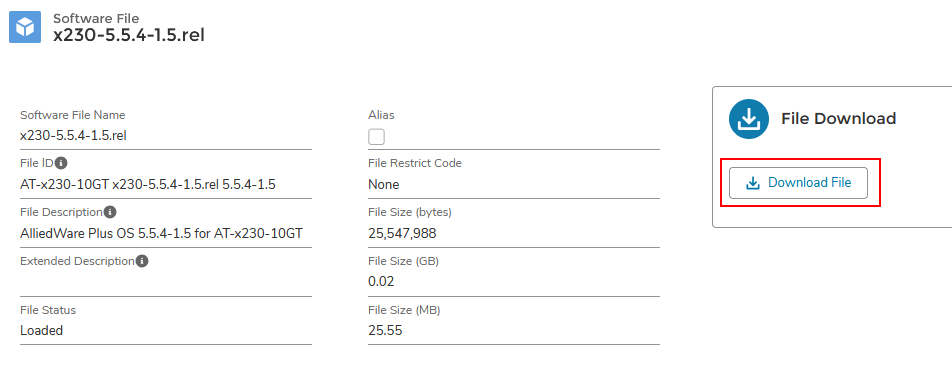This screenshot has width=952, height=371.
Task: Click the Software File cube icon
Action: (x=25, y=27)
